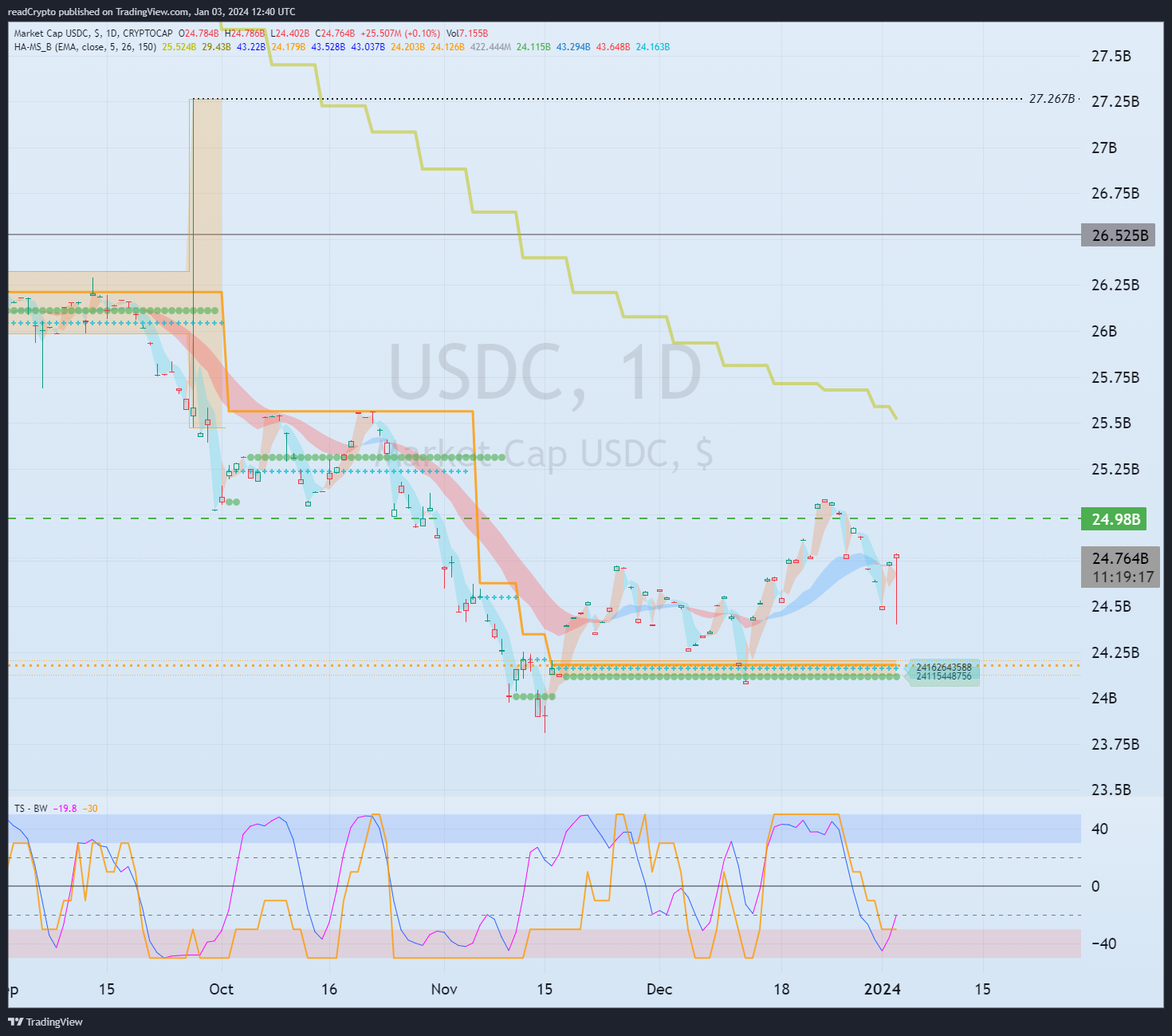Click the 23.75B price axis label

click(1115, 744)
